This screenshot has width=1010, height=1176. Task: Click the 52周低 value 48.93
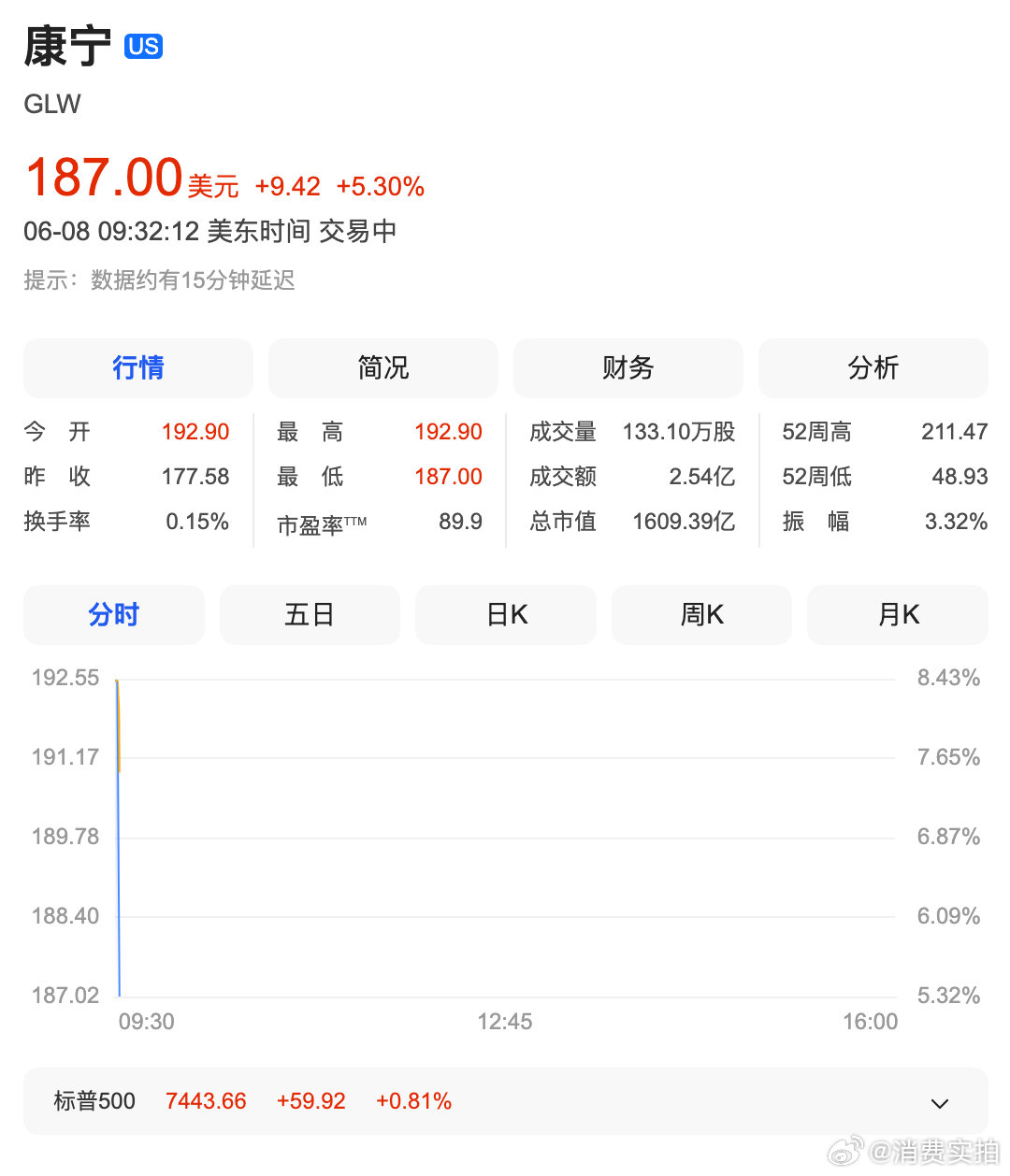click(x=960, y=476)
